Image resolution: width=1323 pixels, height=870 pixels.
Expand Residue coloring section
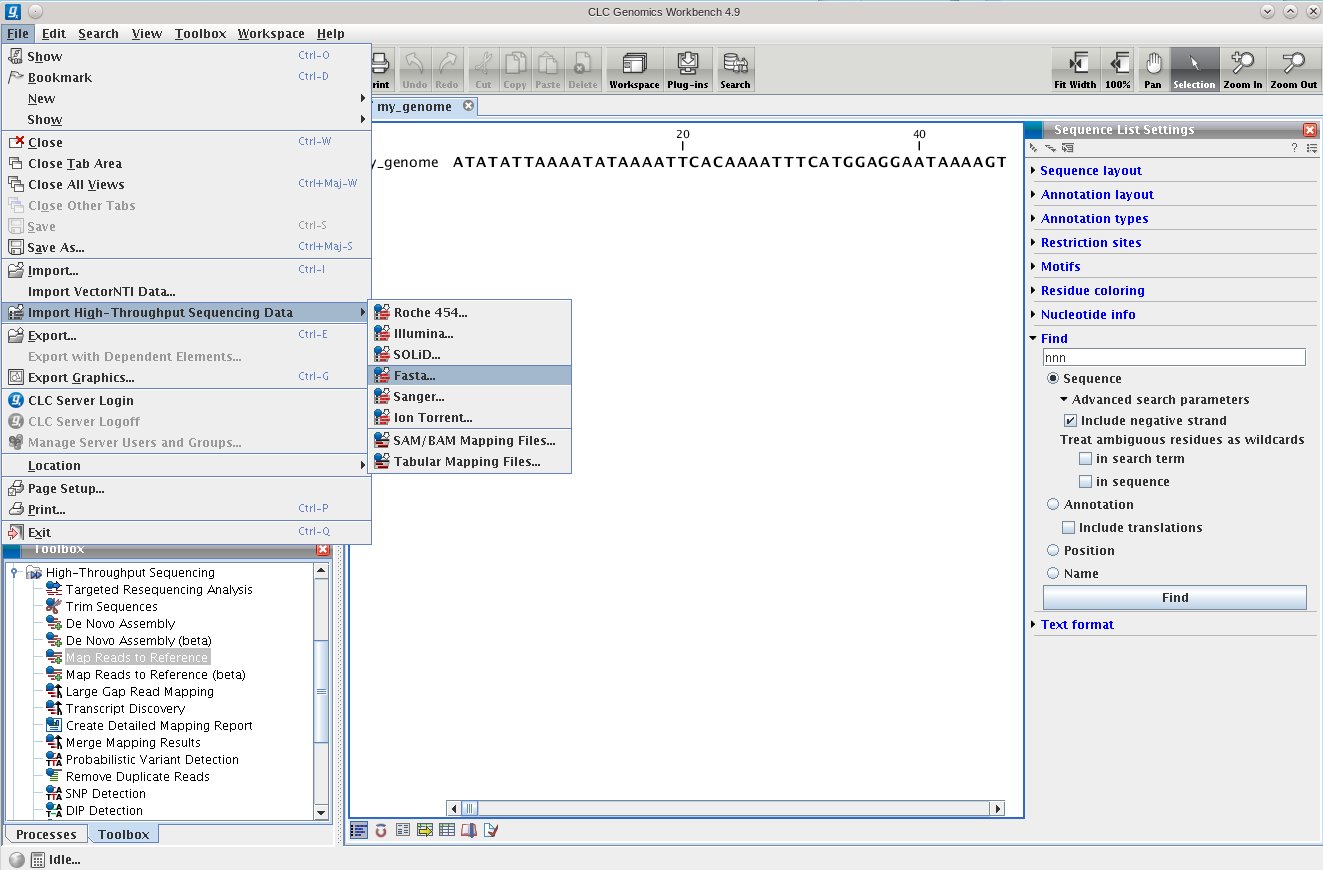pos(1091,291)
